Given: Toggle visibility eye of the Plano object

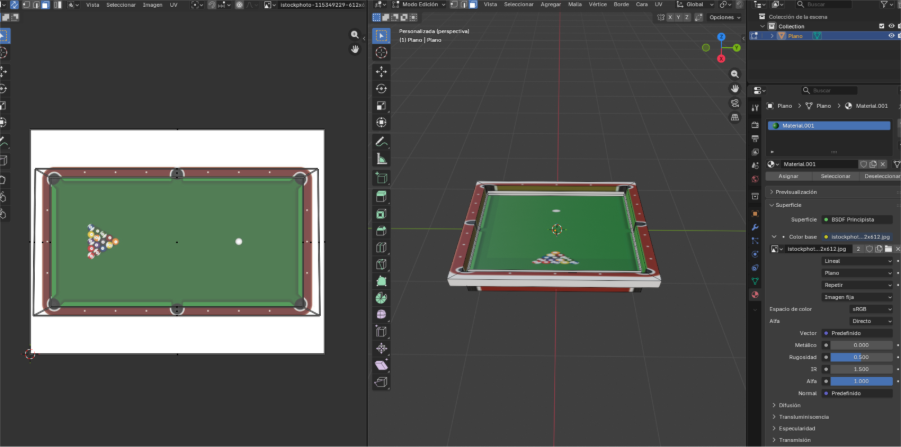Looking at the screenshot, I should pos(890,36).
